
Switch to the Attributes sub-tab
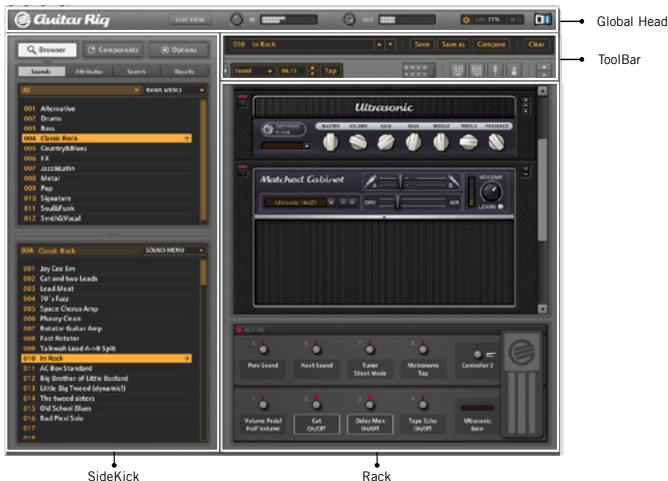tap(89, 71)
